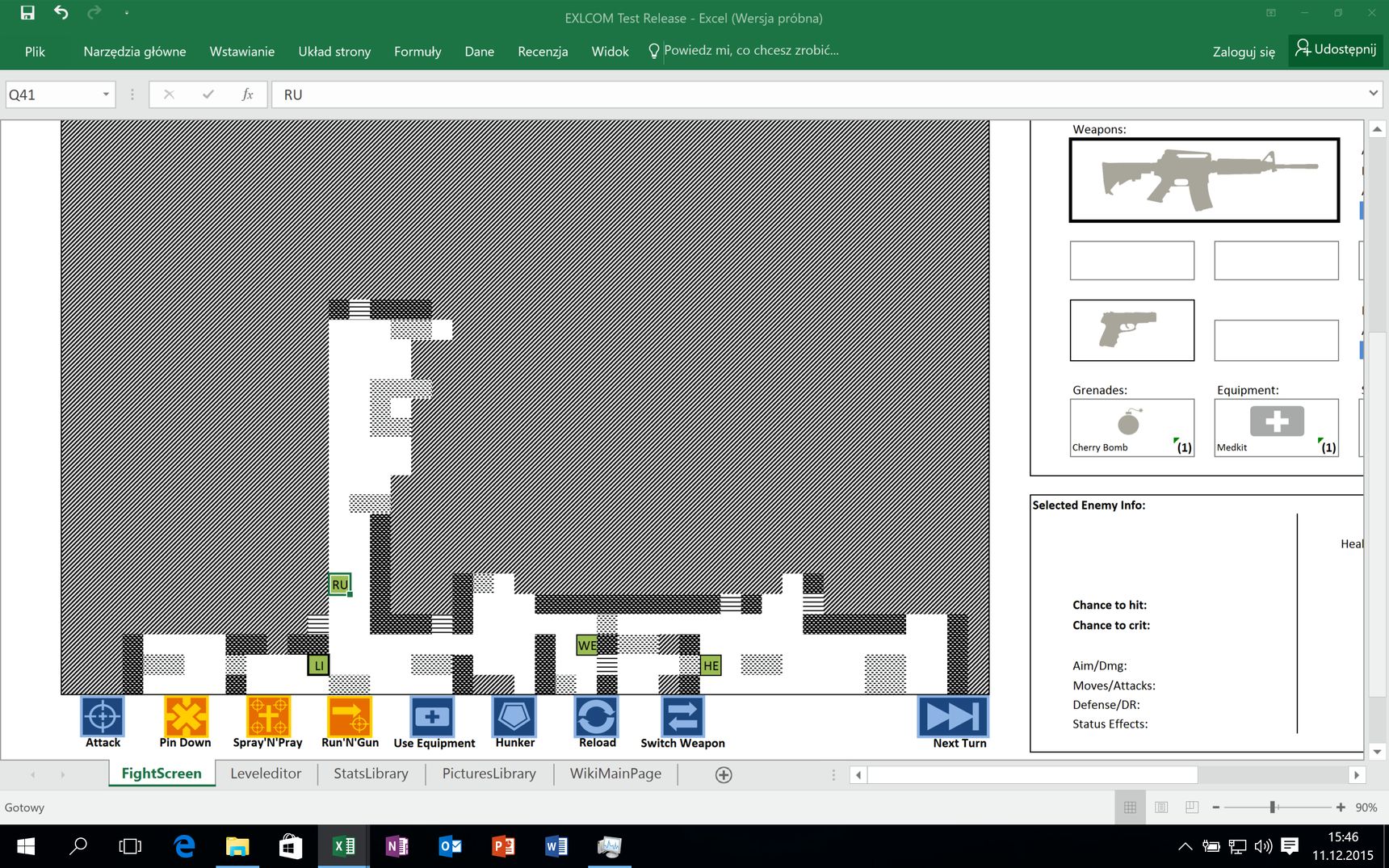Open the Formuły ribbon tab

tap(418, 51)
